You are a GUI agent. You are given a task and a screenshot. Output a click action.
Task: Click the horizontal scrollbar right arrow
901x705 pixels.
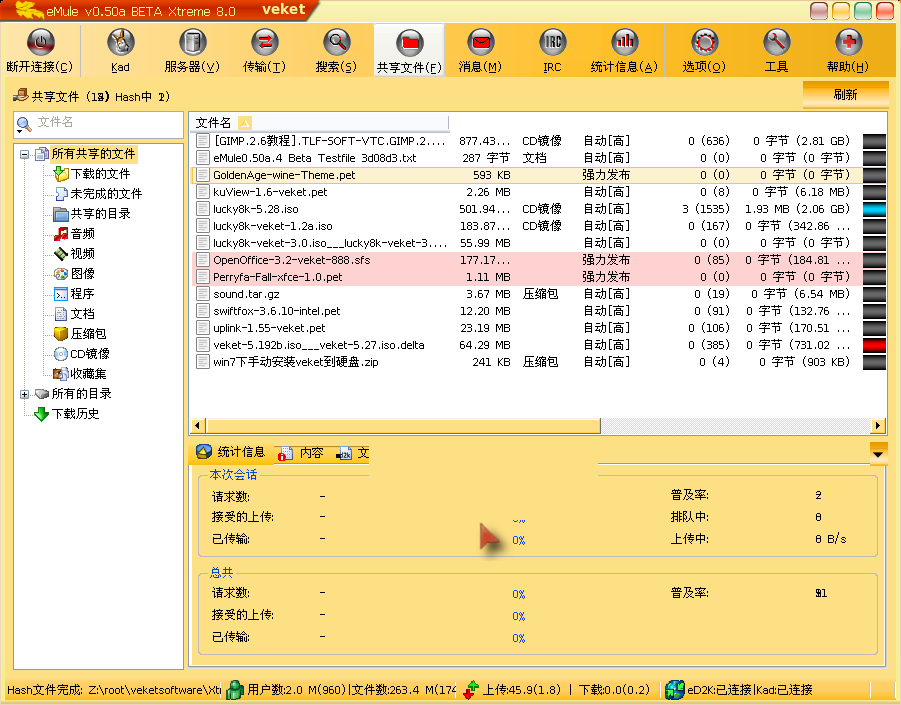point(877,426)
